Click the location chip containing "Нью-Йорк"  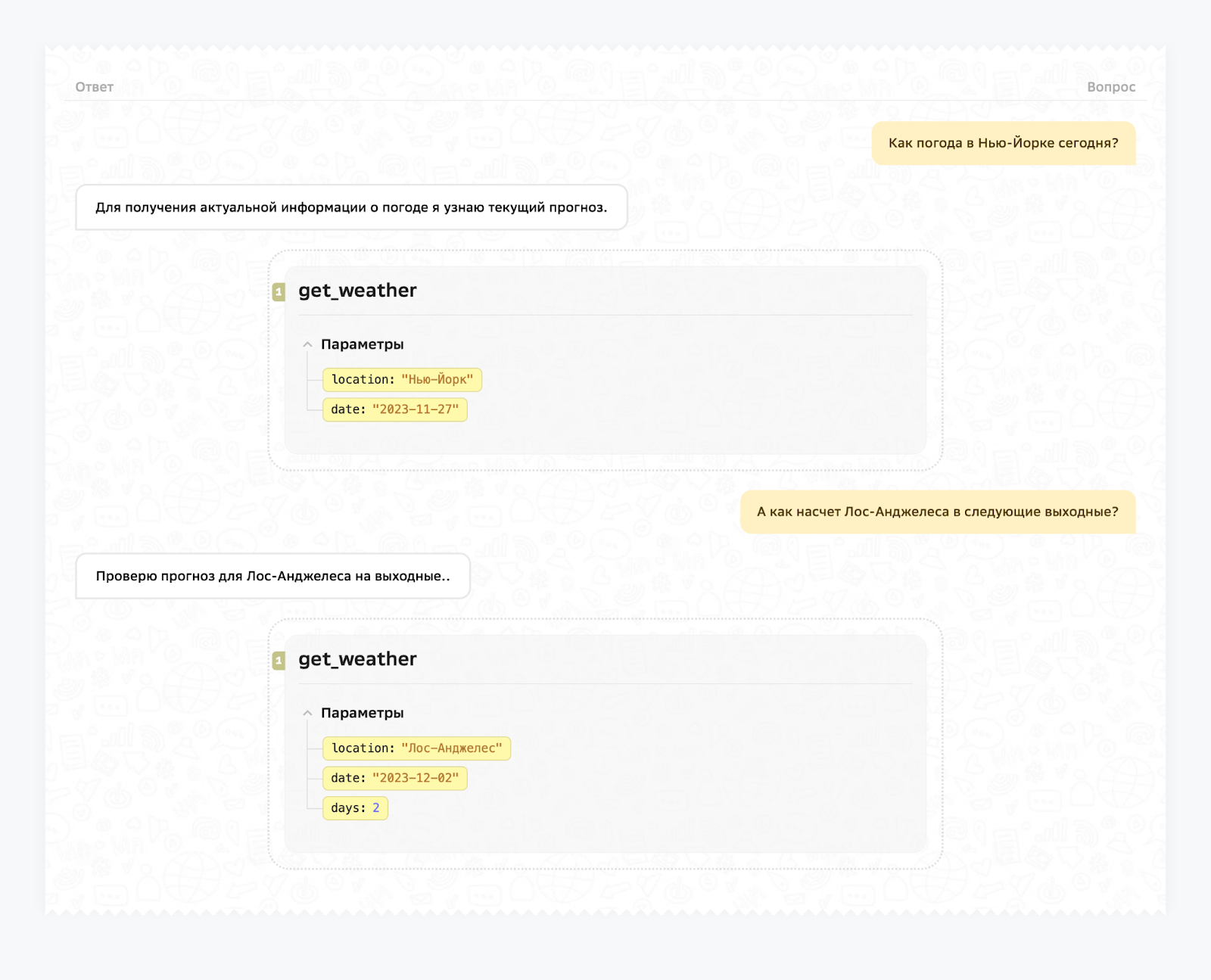403,380
